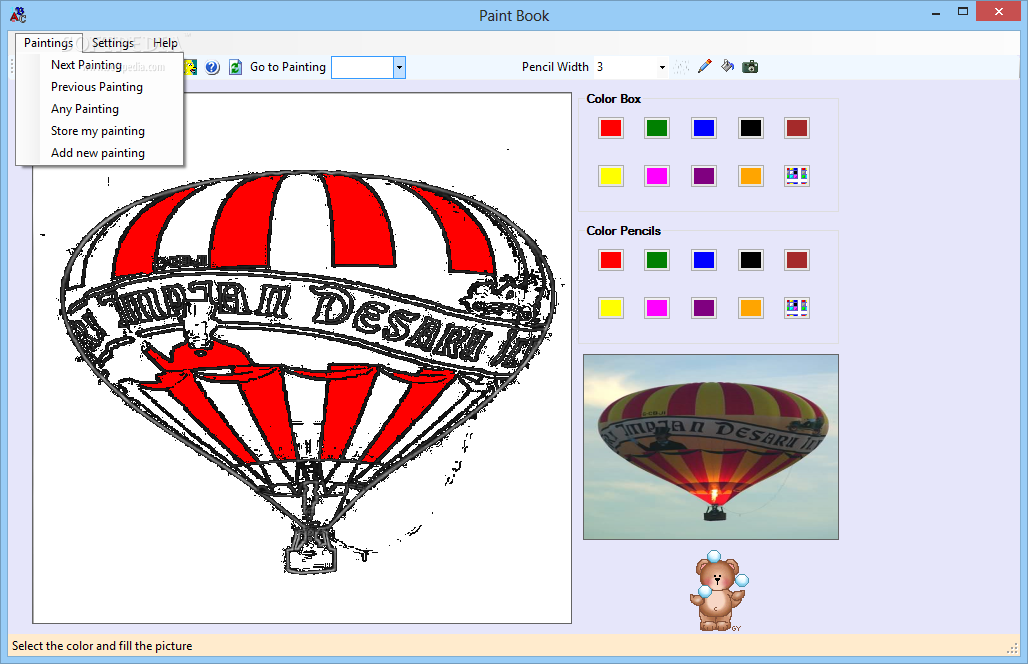Click the Color Pencils heading
The image size is (1028, 664).
point(623,231)
